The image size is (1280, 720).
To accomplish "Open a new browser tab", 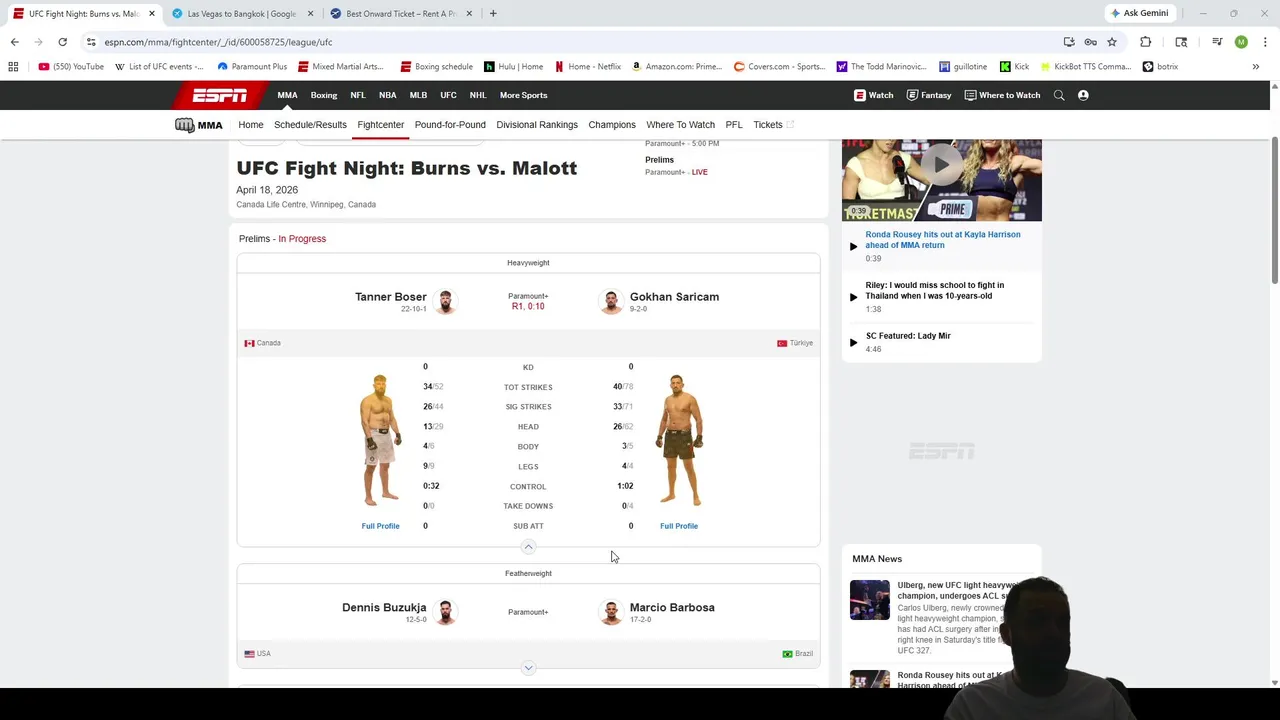I will point(493,14).
